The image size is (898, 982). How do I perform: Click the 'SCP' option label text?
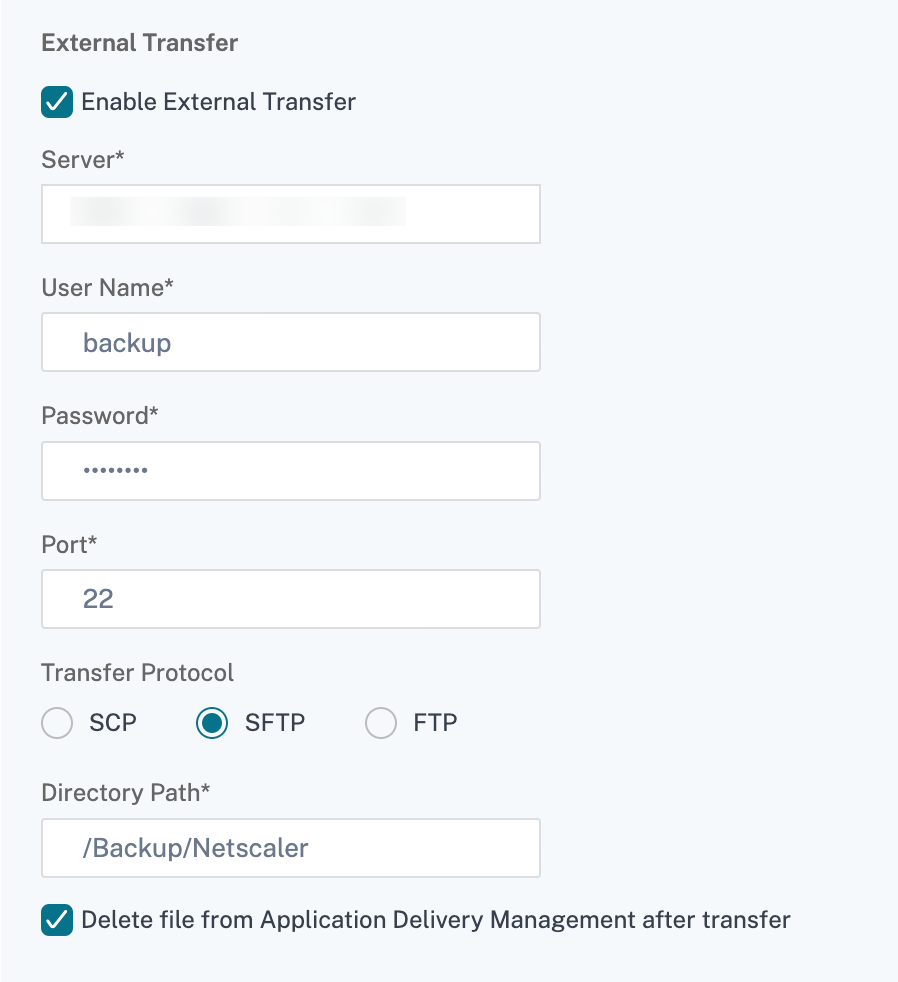tap(113, 723)
